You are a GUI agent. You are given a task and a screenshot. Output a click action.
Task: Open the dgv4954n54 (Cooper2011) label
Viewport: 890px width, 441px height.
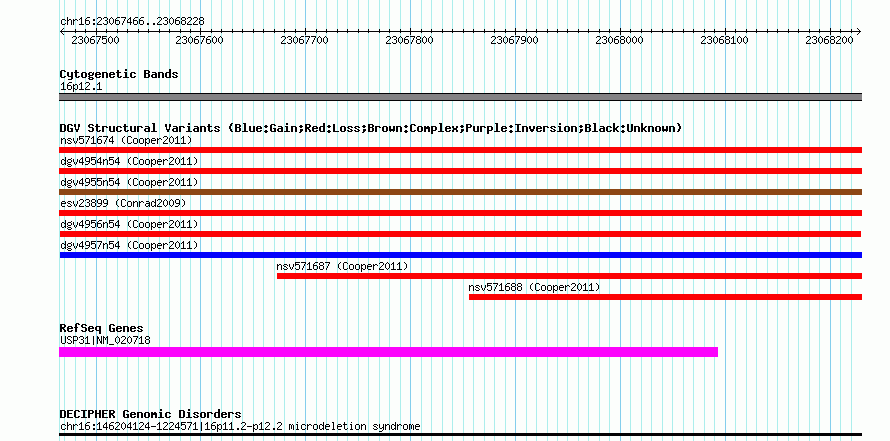click(x=129, y=161)
